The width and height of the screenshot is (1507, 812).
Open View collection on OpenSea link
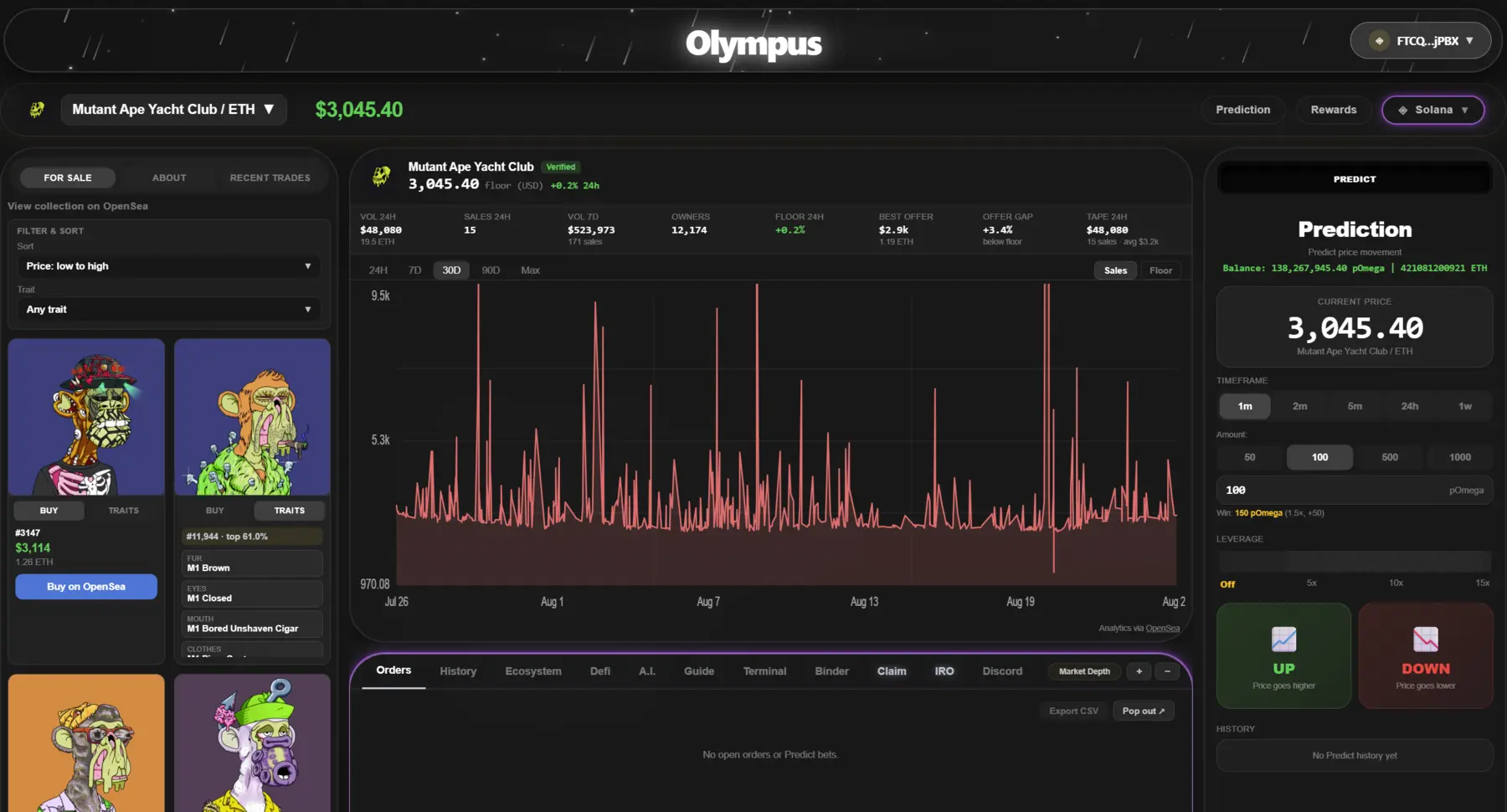78,206
